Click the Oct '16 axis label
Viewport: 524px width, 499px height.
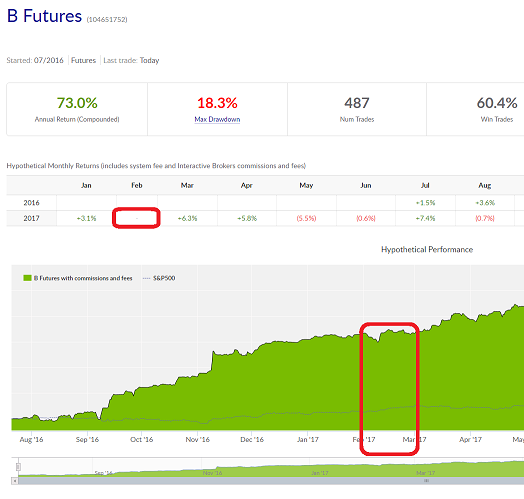click(x=142, y=440)
